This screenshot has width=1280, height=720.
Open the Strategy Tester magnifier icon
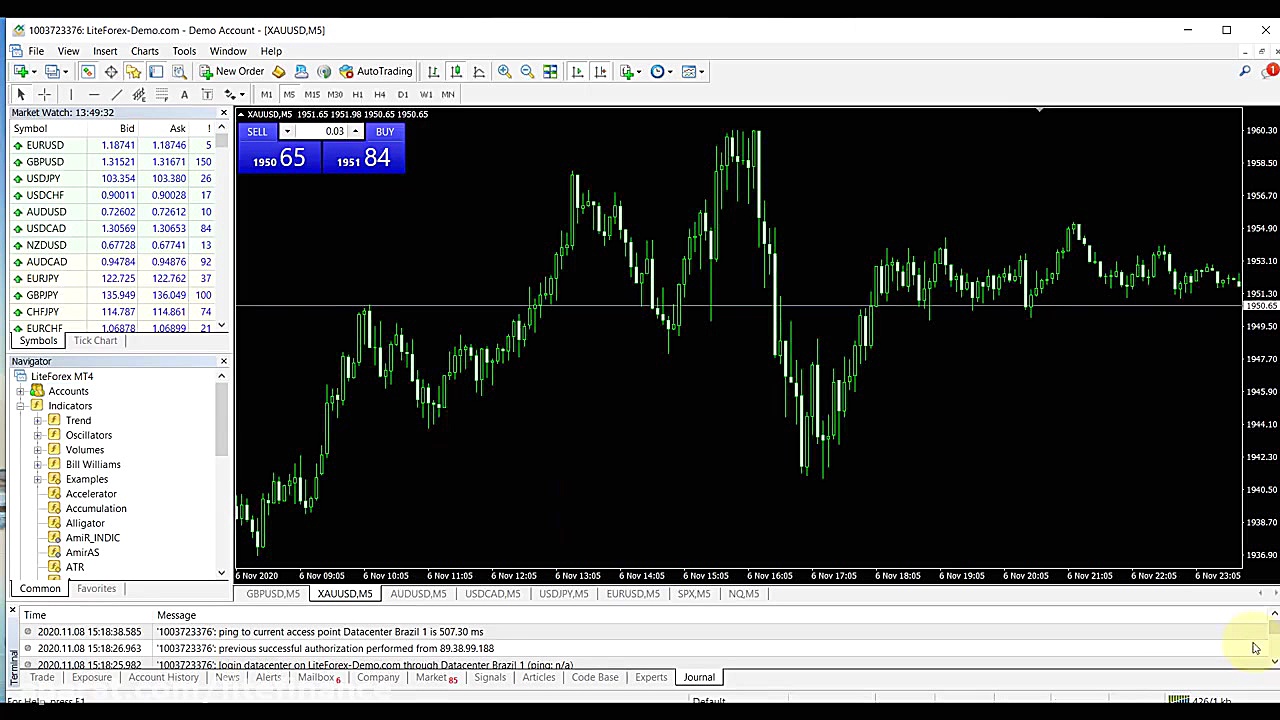pos(180,71)
